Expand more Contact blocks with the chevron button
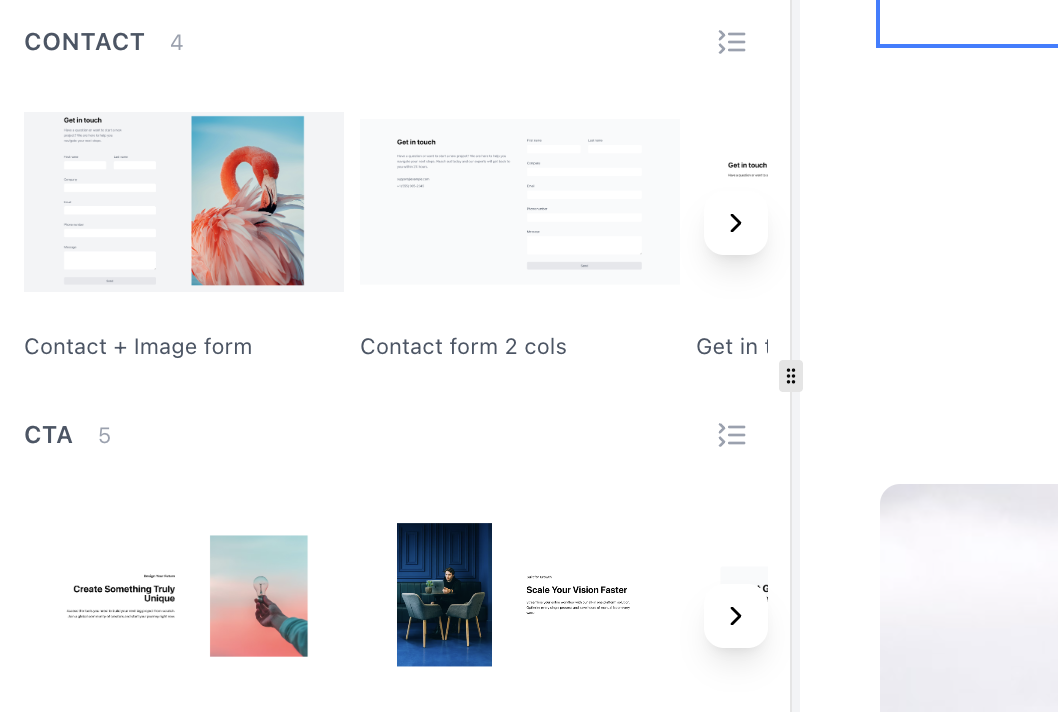This screenshot has width=1058, height=712. (x=735, y=223)
